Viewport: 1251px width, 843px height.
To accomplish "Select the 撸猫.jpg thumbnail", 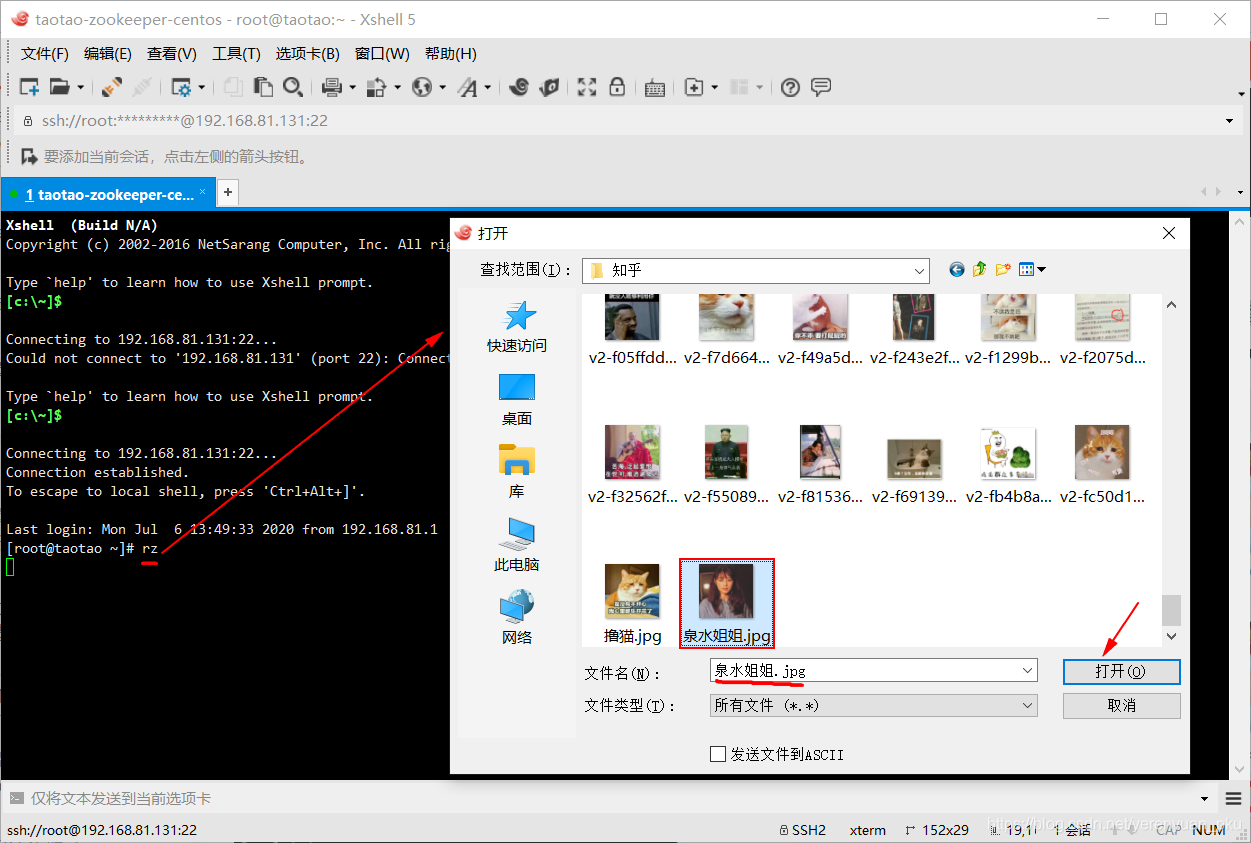I will [632, 604].
